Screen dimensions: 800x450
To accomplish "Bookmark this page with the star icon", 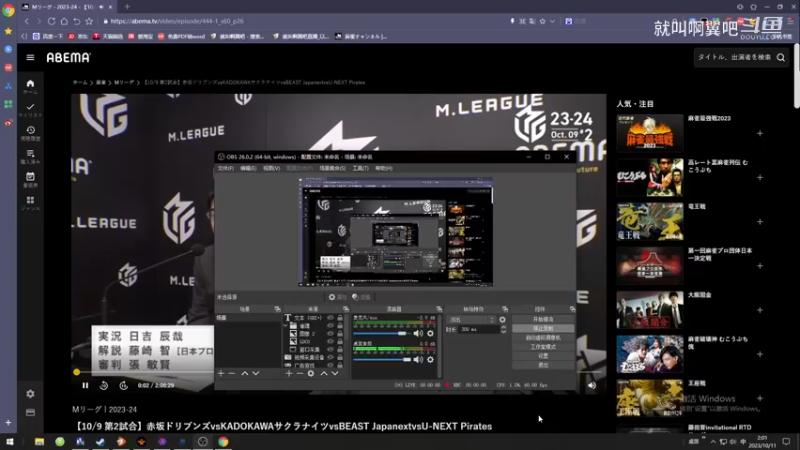I will tap(89, 21).
